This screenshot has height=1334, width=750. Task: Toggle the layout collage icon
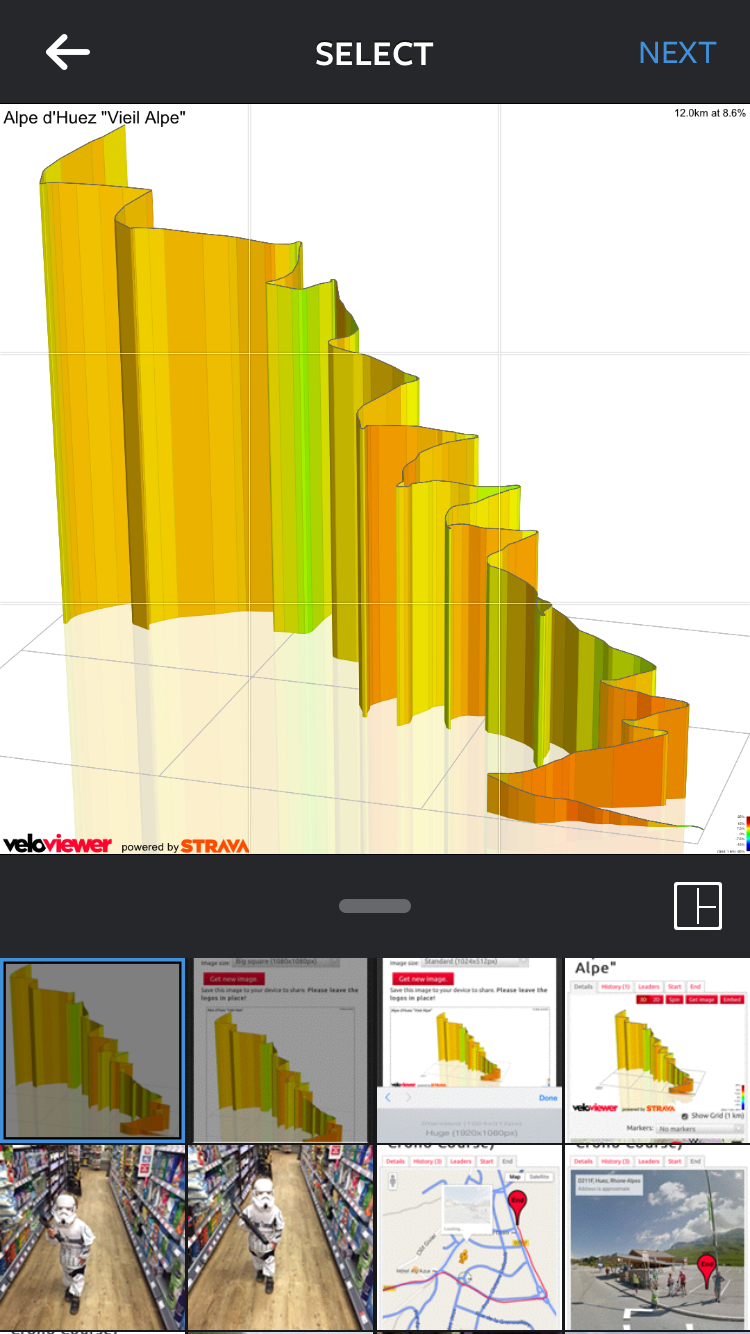coord(697,906)
